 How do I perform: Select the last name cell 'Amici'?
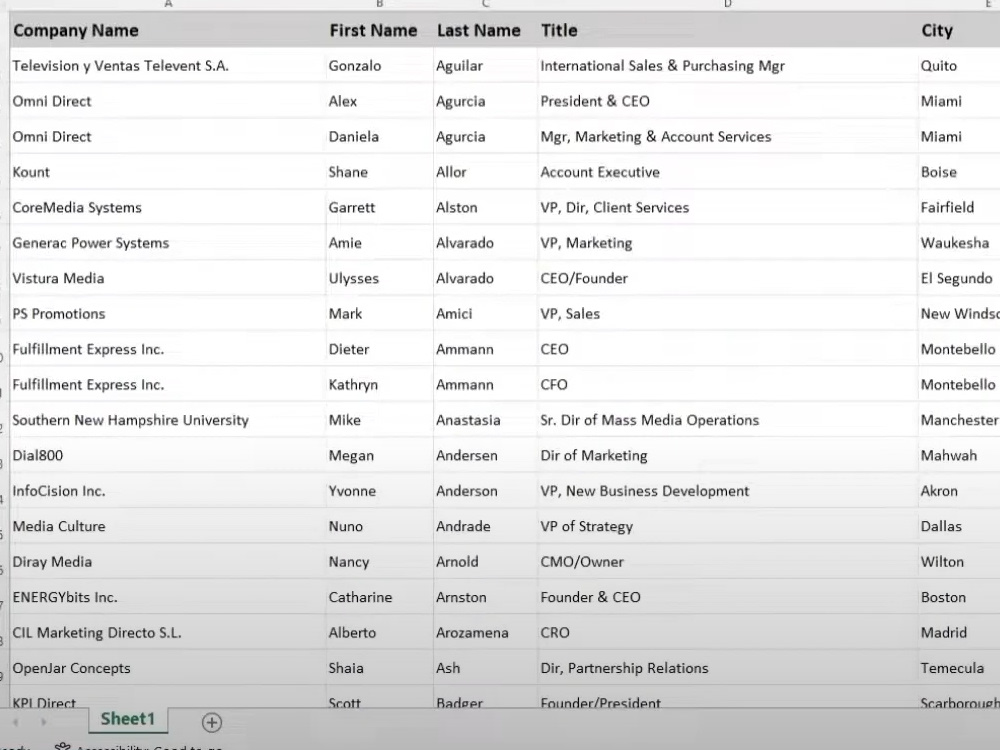pos(485,314)
